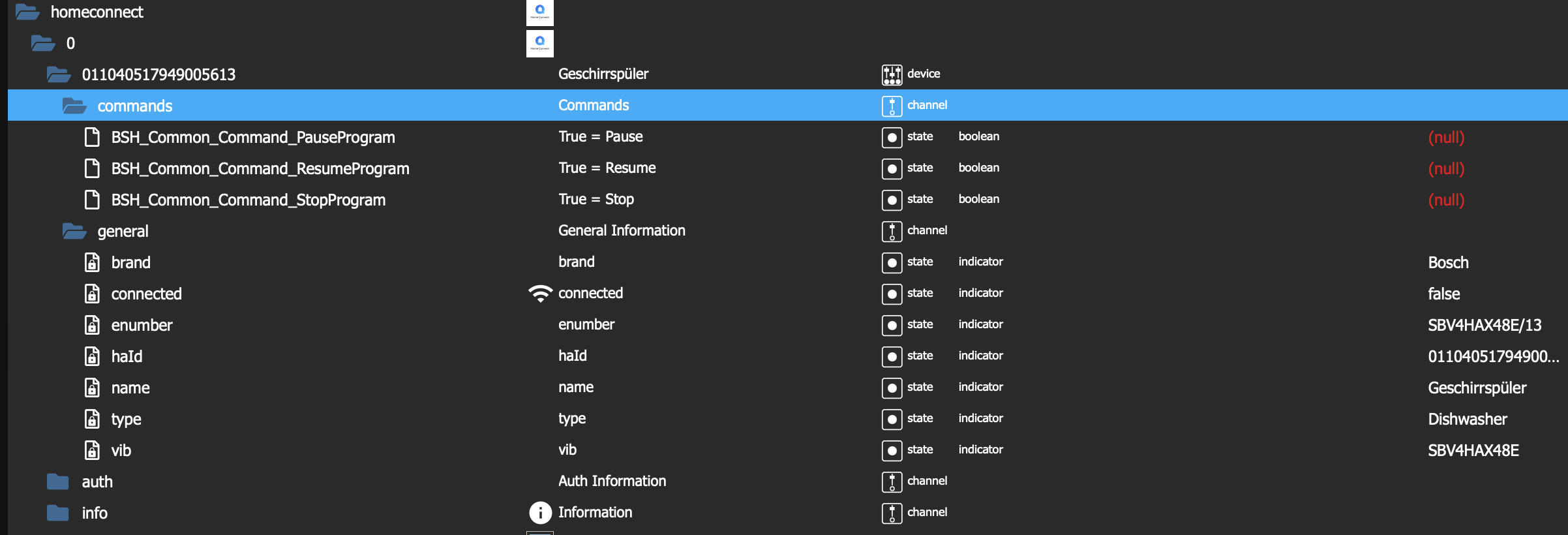Viewport: 1568px width, 535px height.
Task: Collapse the commands folder
Action: pyautogui.click(x=74, y=106)
